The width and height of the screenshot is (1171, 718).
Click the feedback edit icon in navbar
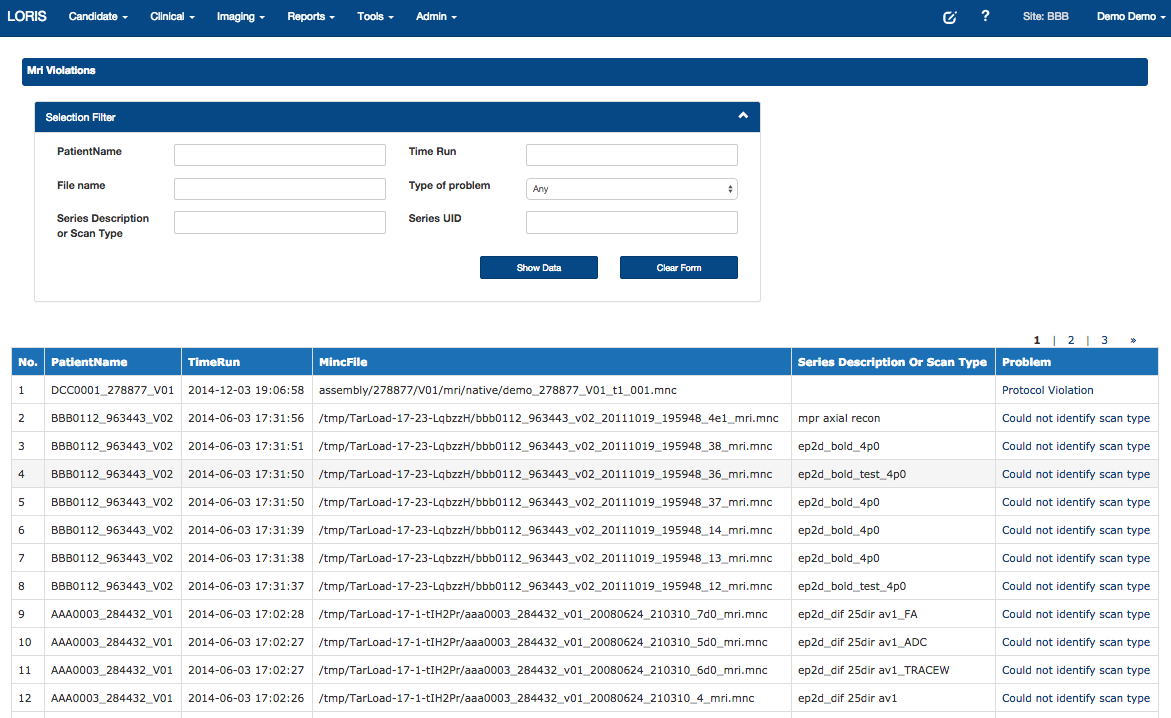coord(949,17)
